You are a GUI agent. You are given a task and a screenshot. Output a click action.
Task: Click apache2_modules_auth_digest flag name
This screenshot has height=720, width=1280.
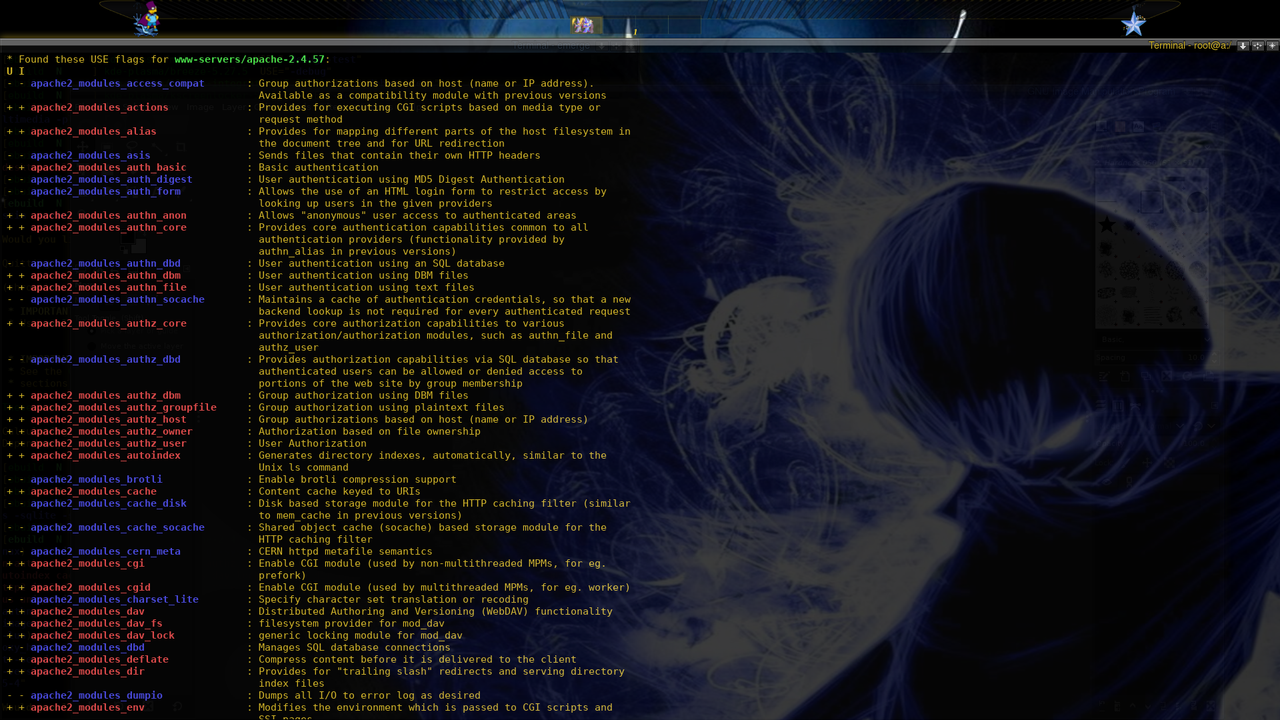111,180
